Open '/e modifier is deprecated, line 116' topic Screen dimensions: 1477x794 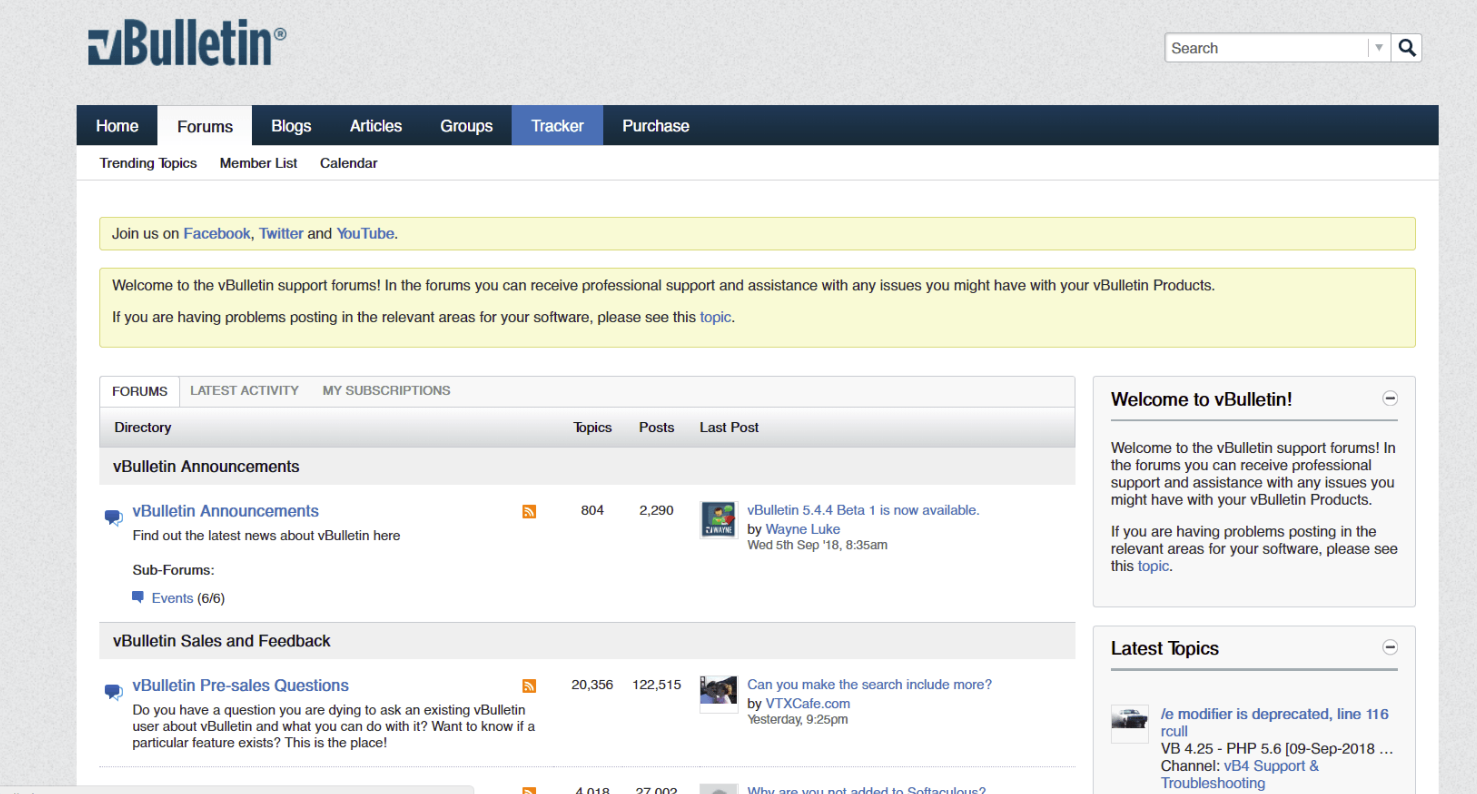click(x=1275, y=714)
